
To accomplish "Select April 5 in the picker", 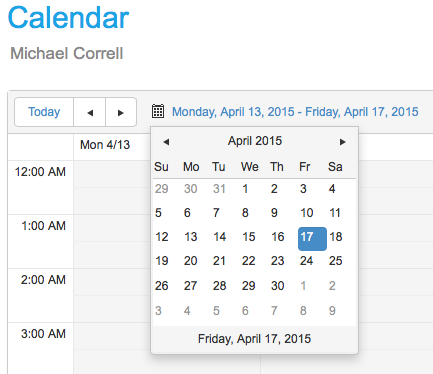I will click(x=158, y=213).
